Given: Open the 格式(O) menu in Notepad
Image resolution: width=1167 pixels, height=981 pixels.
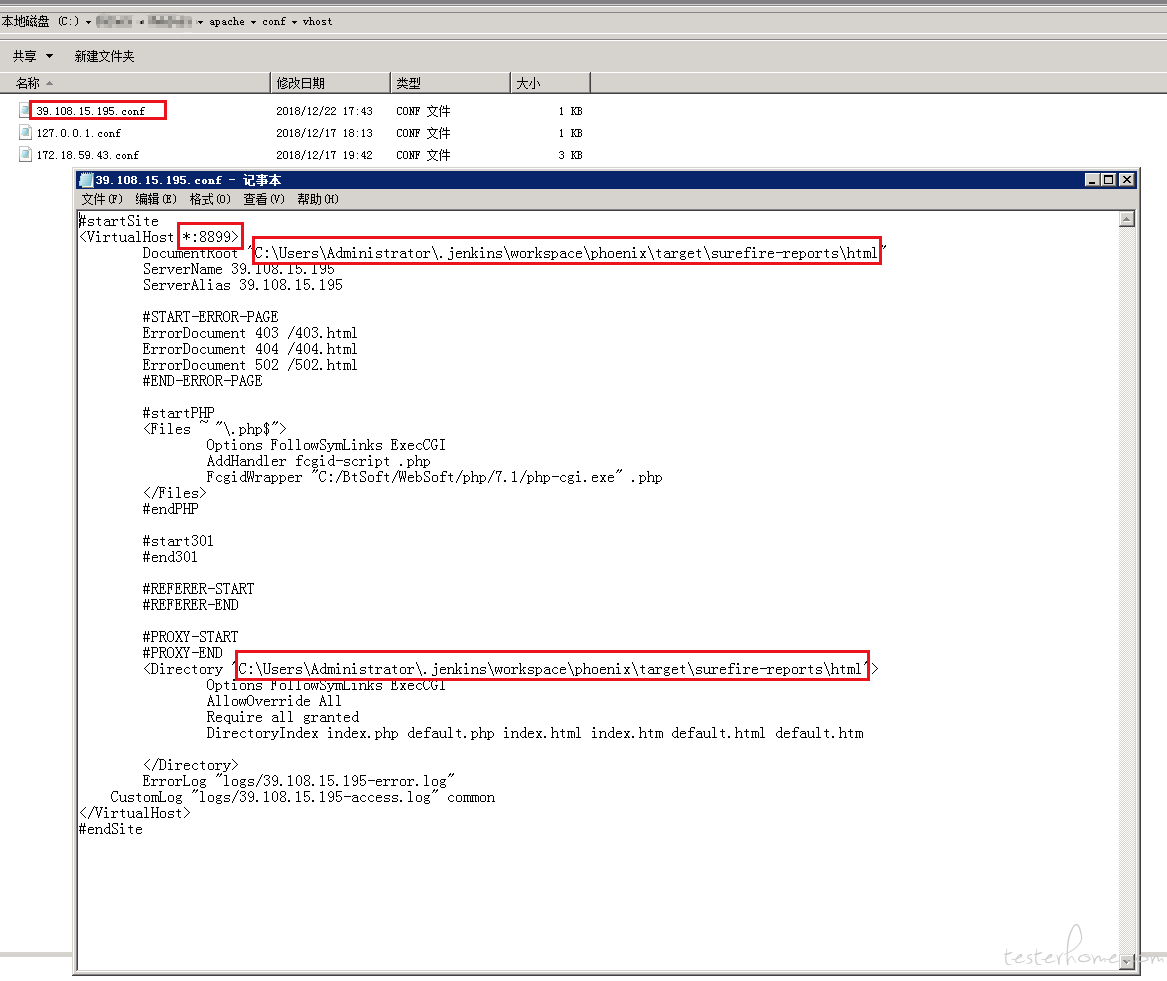Looking at the screenshot, I should [210, 199].
